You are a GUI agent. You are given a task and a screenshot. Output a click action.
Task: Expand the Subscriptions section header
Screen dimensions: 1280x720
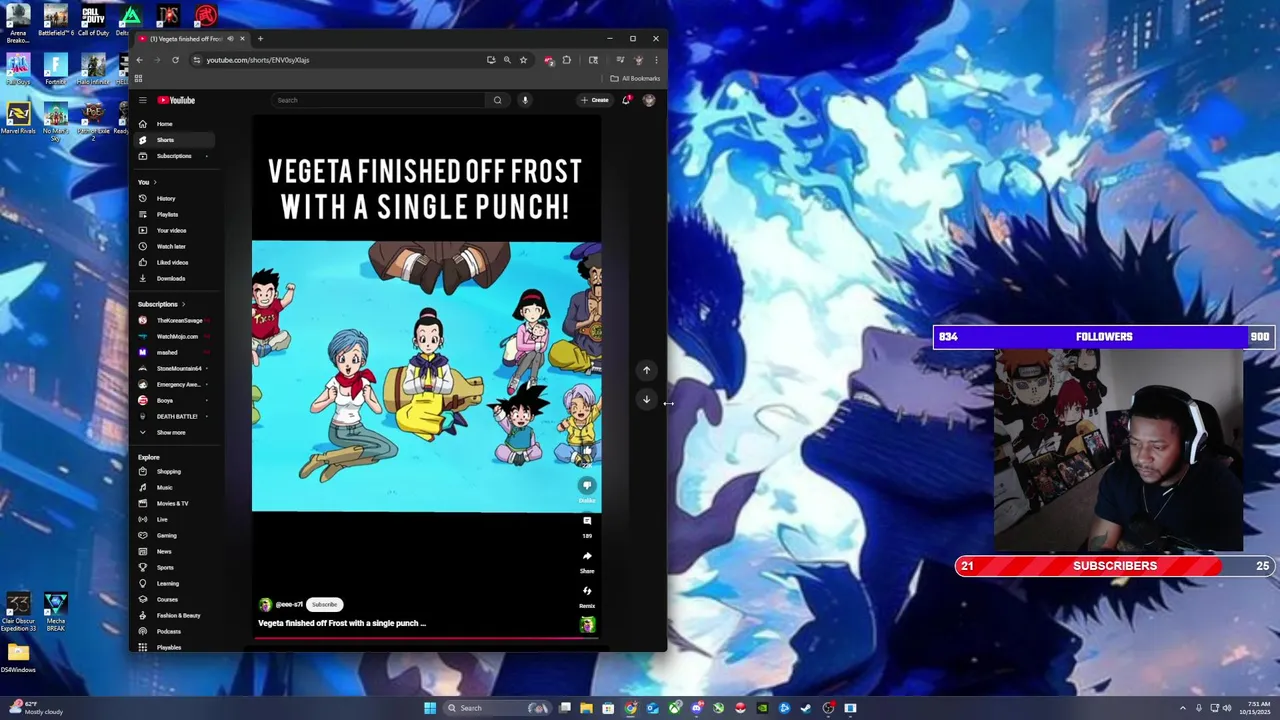pos(161,304)
